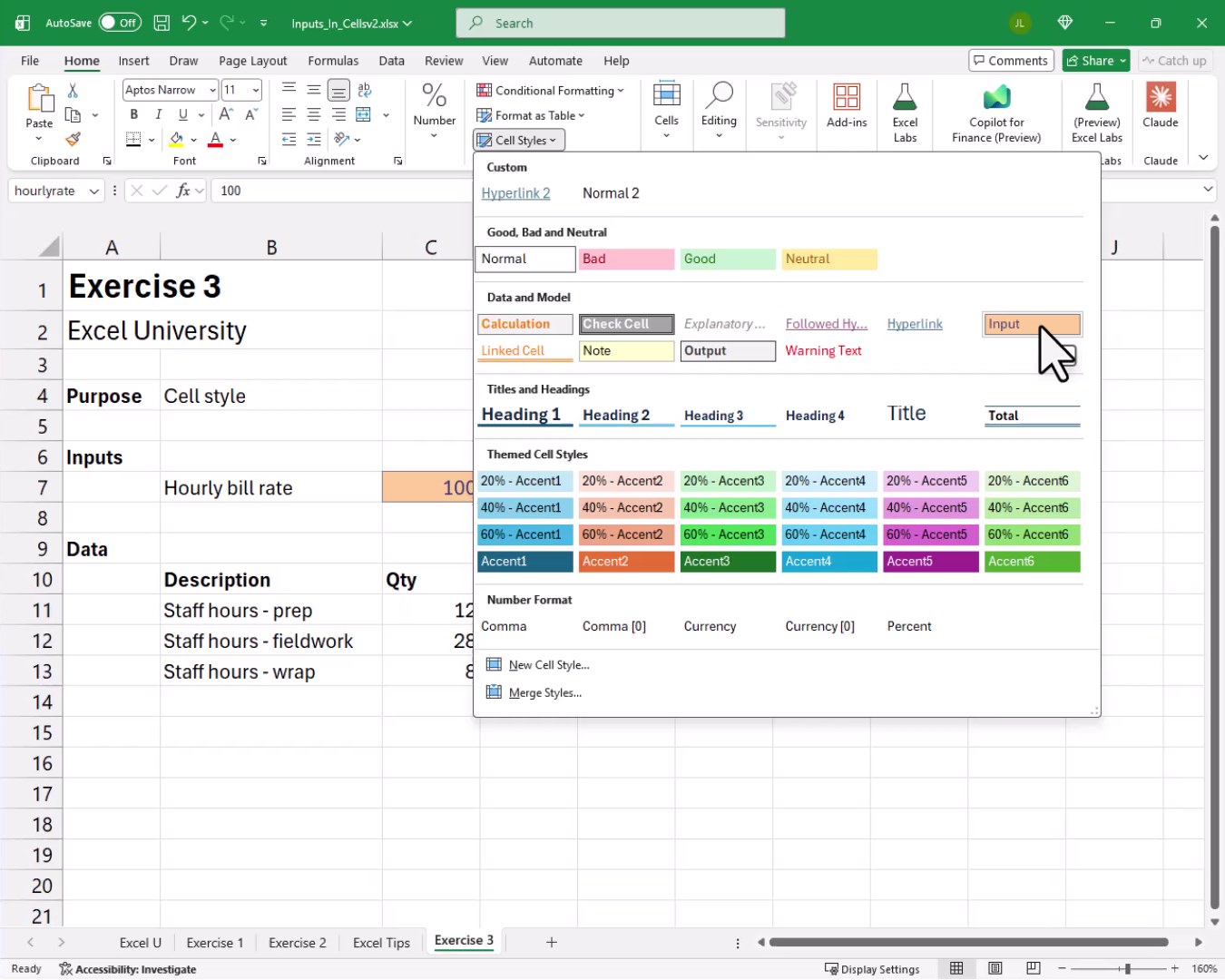Switch to Page Break Preview icon
The width and height of the screenshot is (1225, 980).
[1033, 969]
